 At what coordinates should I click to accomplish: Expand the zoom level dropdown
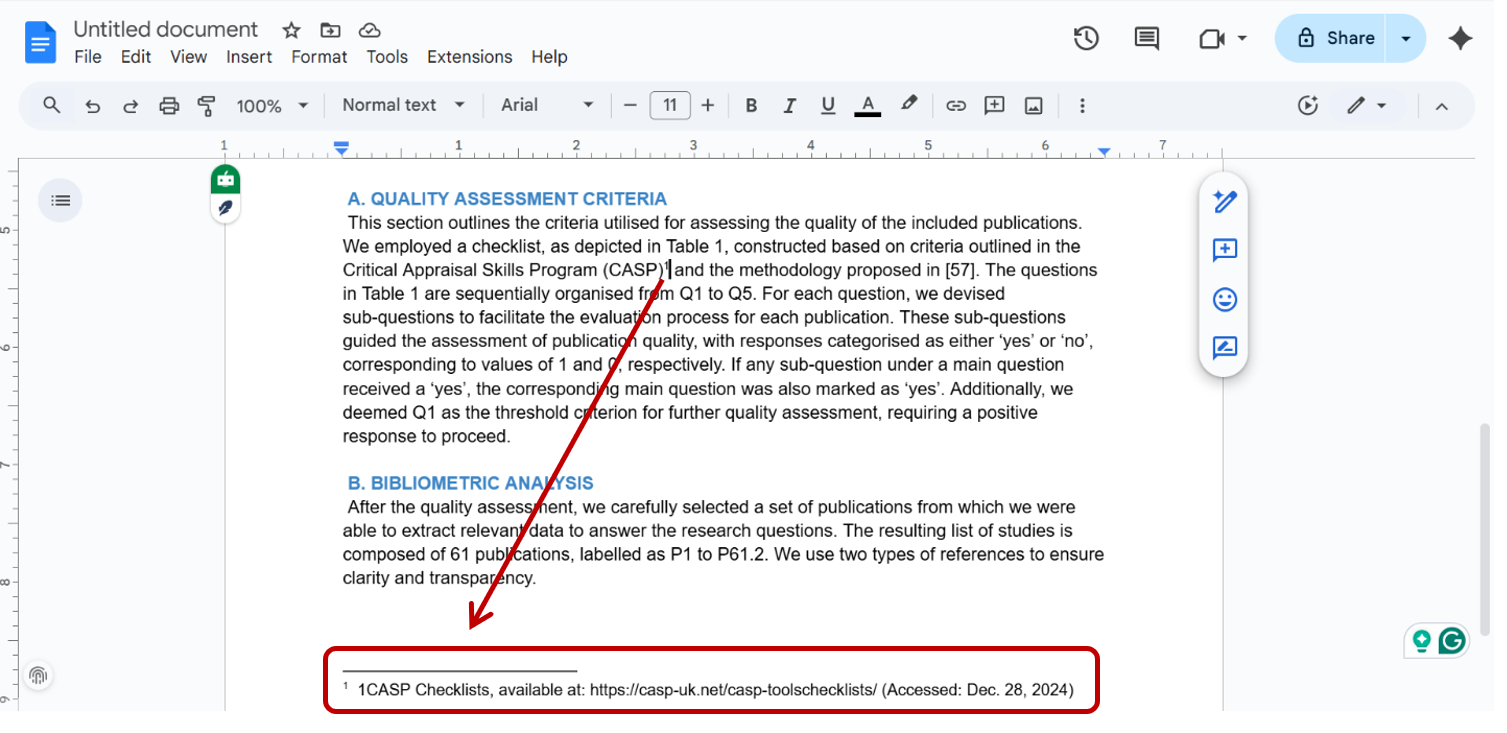coord(271,105)
